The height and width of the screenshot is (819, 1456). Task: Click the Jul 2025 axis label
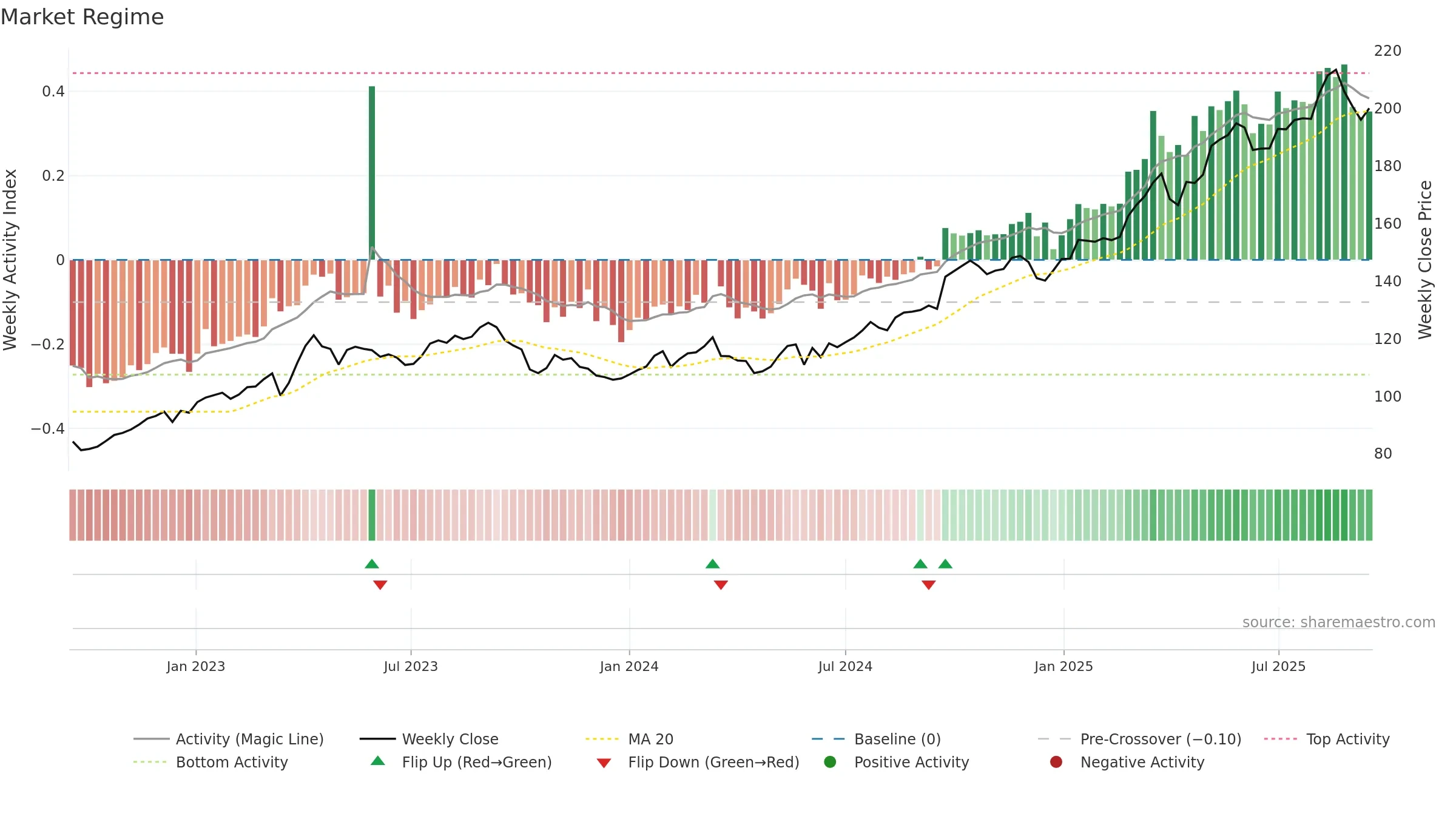point(1278,666)
